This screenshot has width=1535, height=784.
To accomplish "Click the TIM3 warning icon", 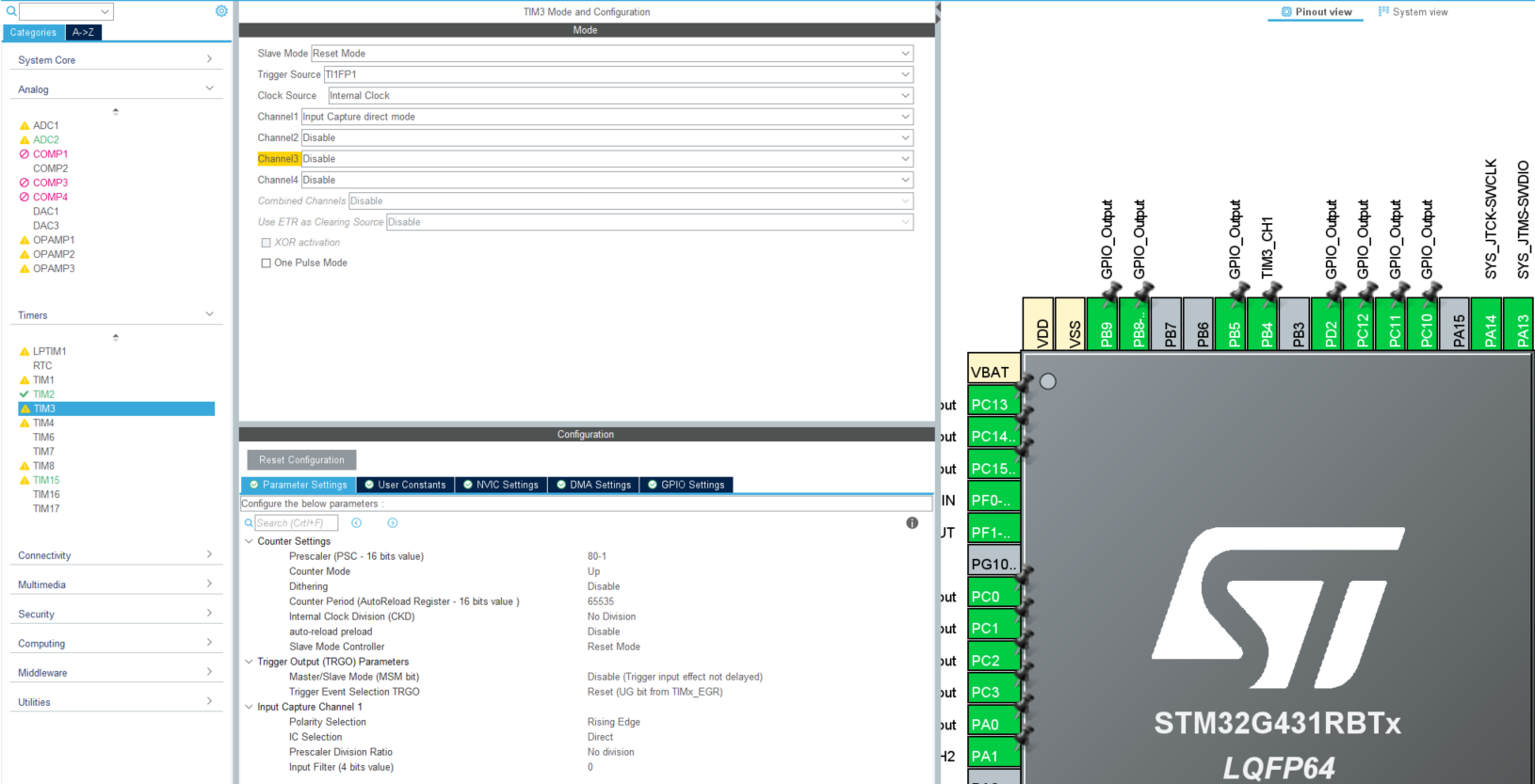I will [24, 408].
